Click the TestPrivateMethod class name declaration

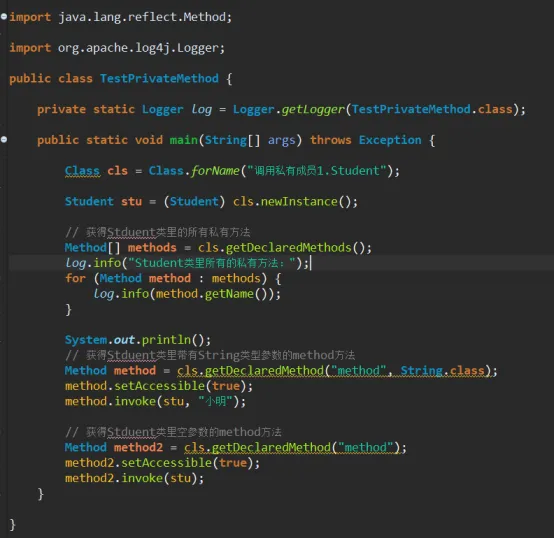pyautogui.click(x=159, y=78)
